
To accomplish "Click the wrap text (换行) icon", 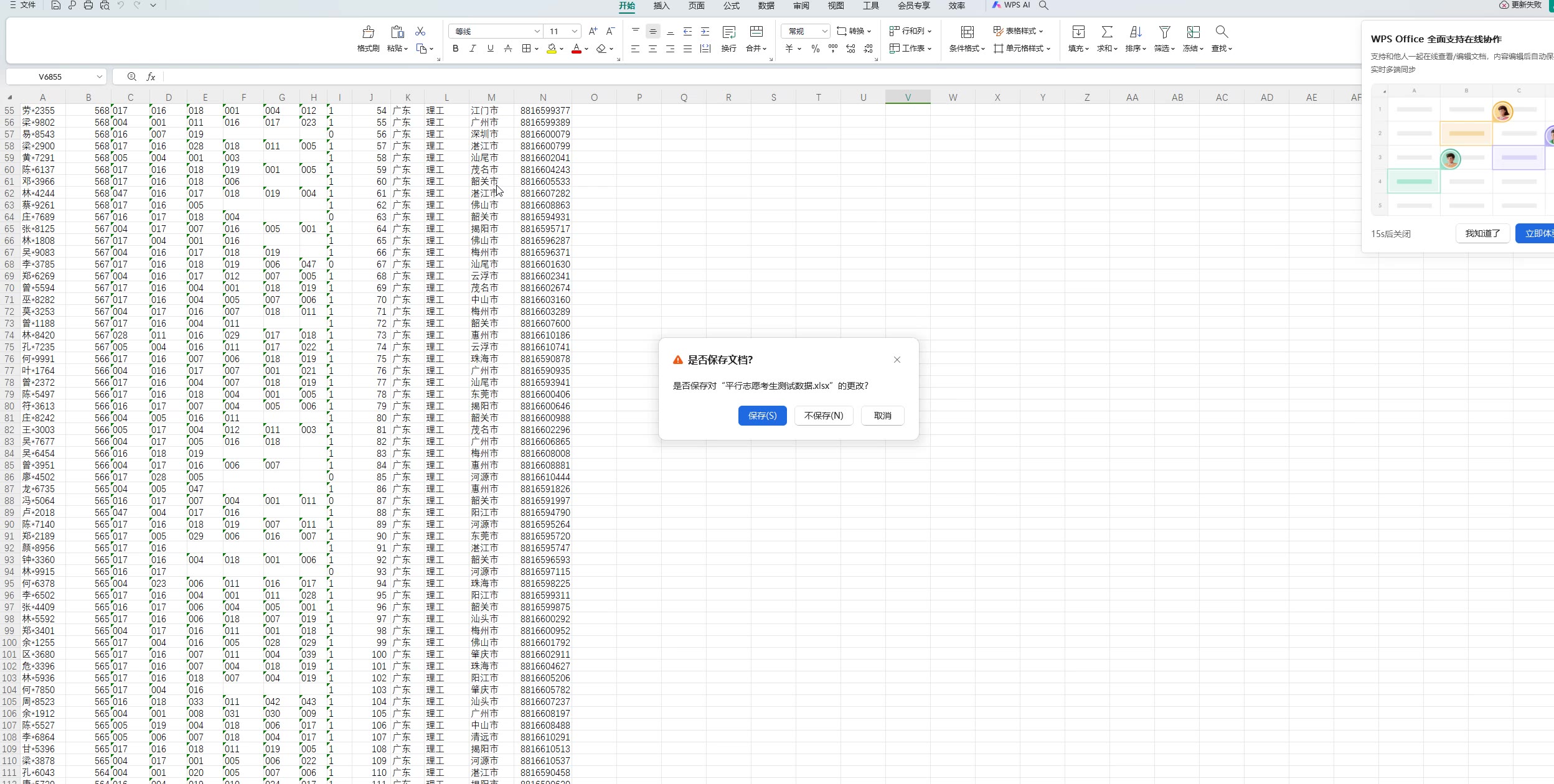I will 728,32.
